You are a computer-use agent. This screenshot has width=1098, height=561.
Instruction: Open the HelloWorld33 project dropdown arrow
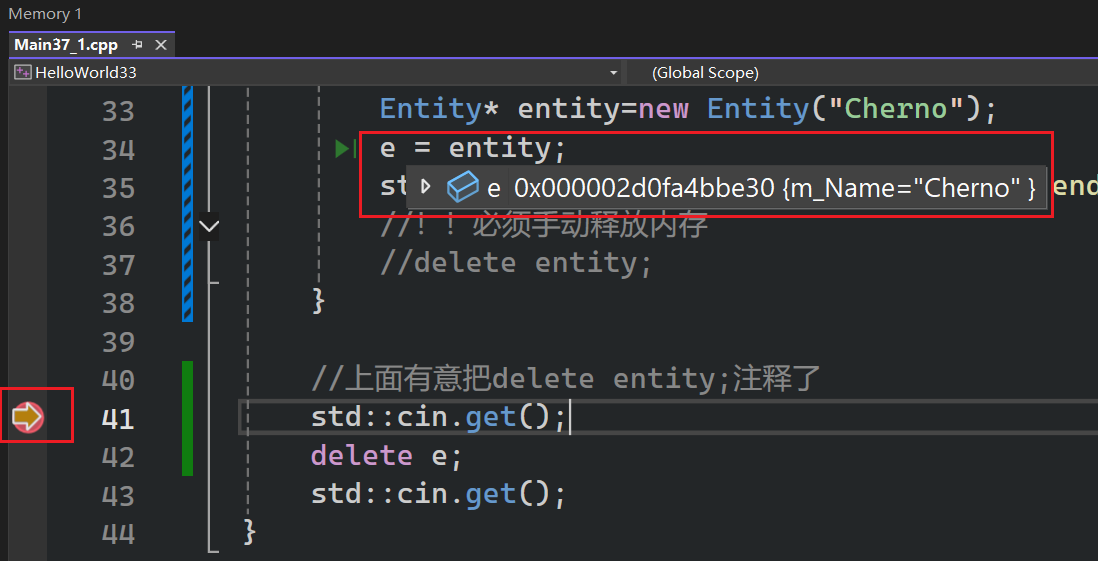tap(613, 73)
